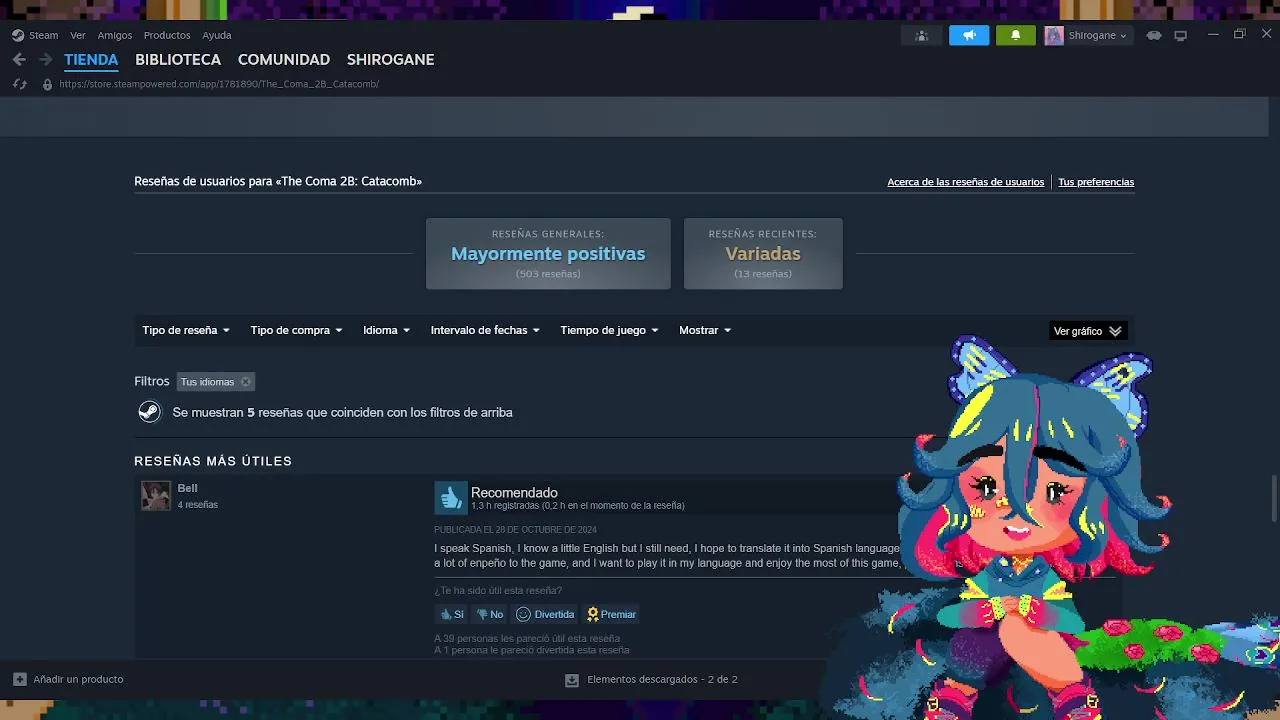Image resolution: width=1280 pixels, height=720 pixels.
Task: Open the Idioma filter dropdown
Action: tap(386, 330)
